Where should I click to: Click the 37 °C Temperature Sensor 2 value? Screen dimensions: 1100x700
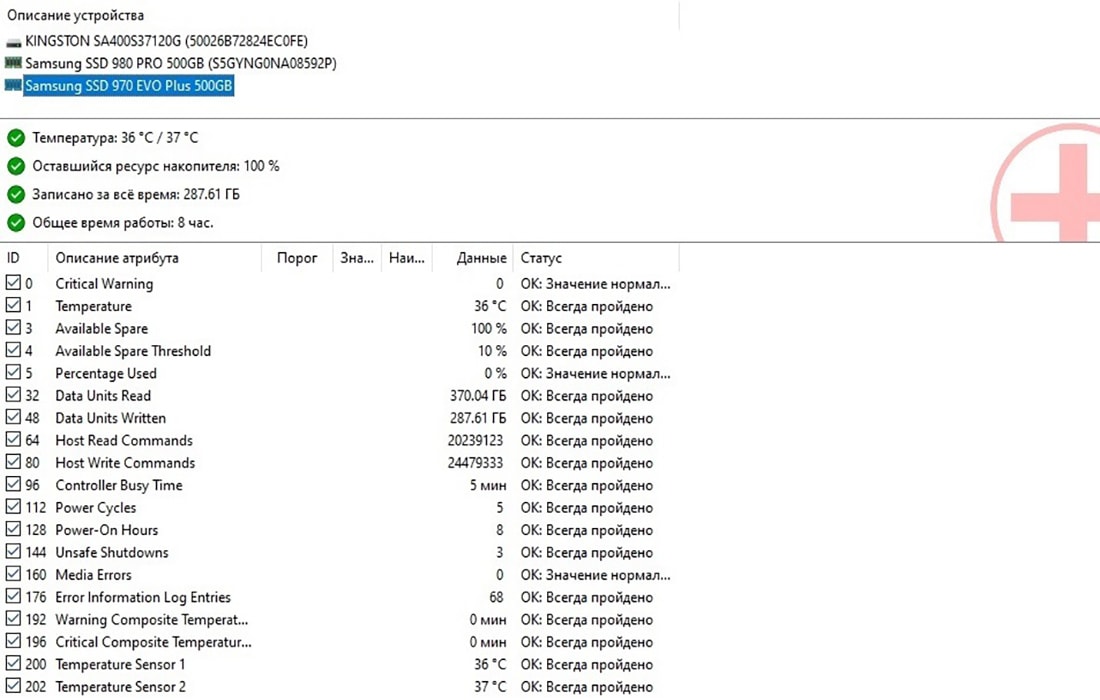click(490, 687)
